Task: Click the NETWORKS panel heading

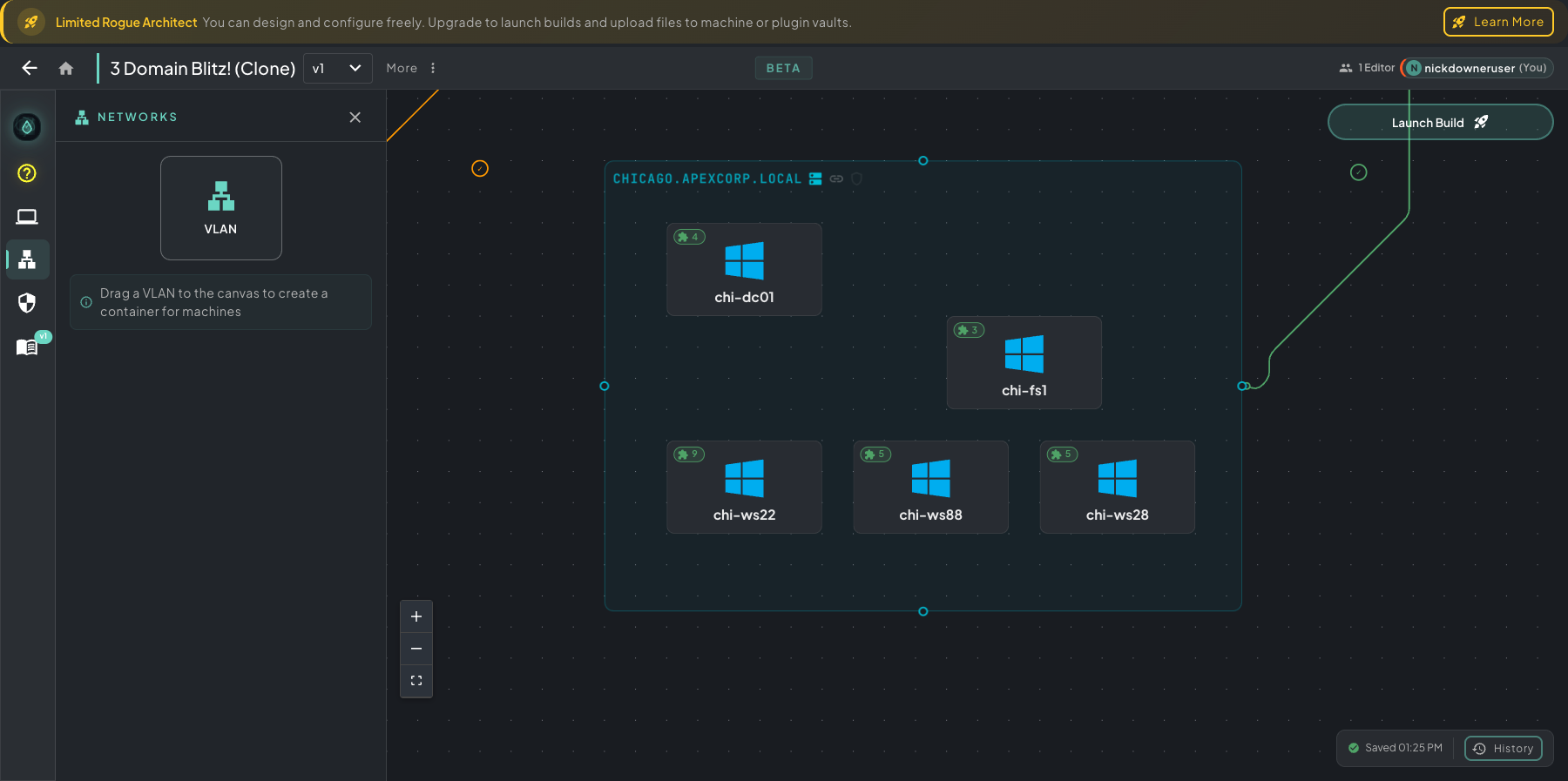Action: tap(138, 118)
